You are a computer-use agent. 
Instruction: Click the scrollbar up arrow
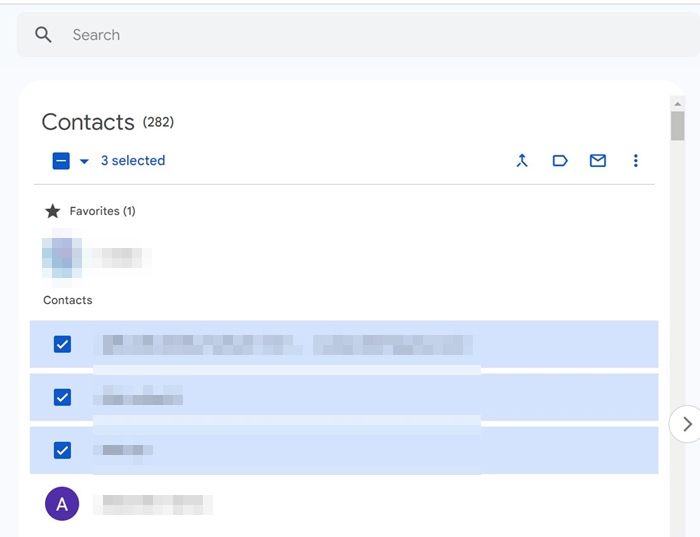coord(678,103)
